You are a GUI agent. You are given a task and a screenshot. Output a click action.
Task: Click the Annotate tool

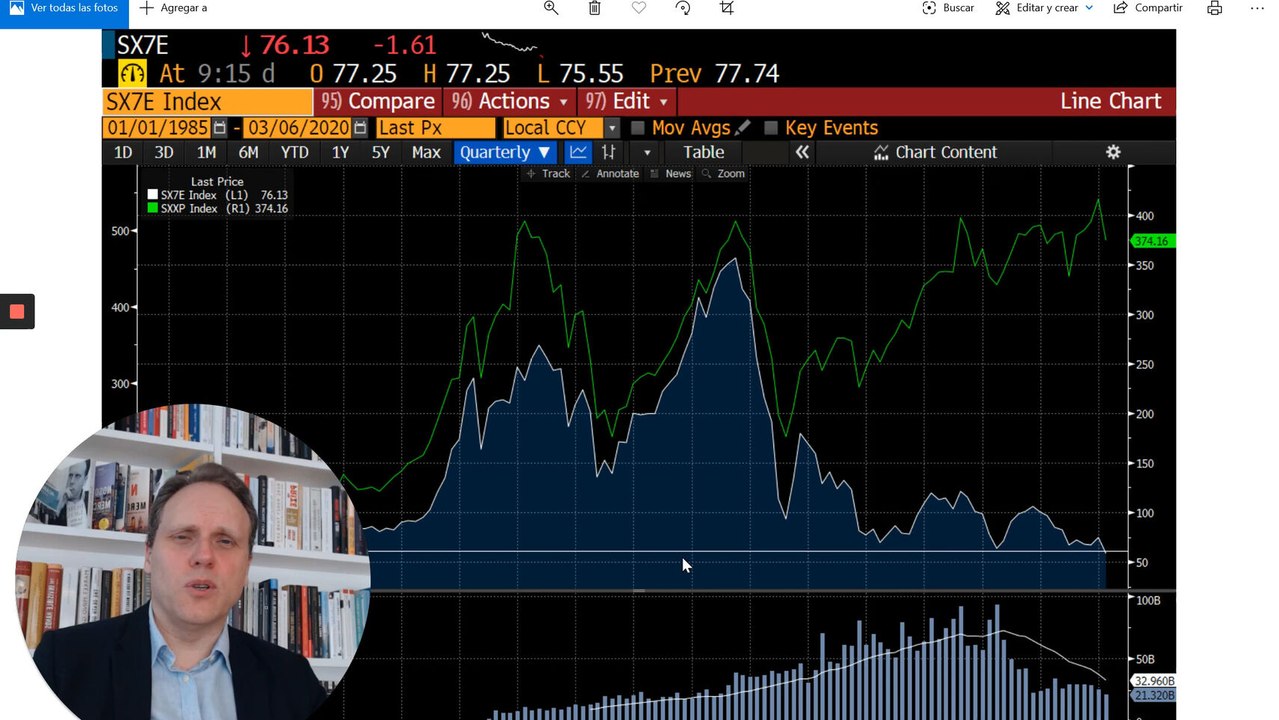[610, 174]
